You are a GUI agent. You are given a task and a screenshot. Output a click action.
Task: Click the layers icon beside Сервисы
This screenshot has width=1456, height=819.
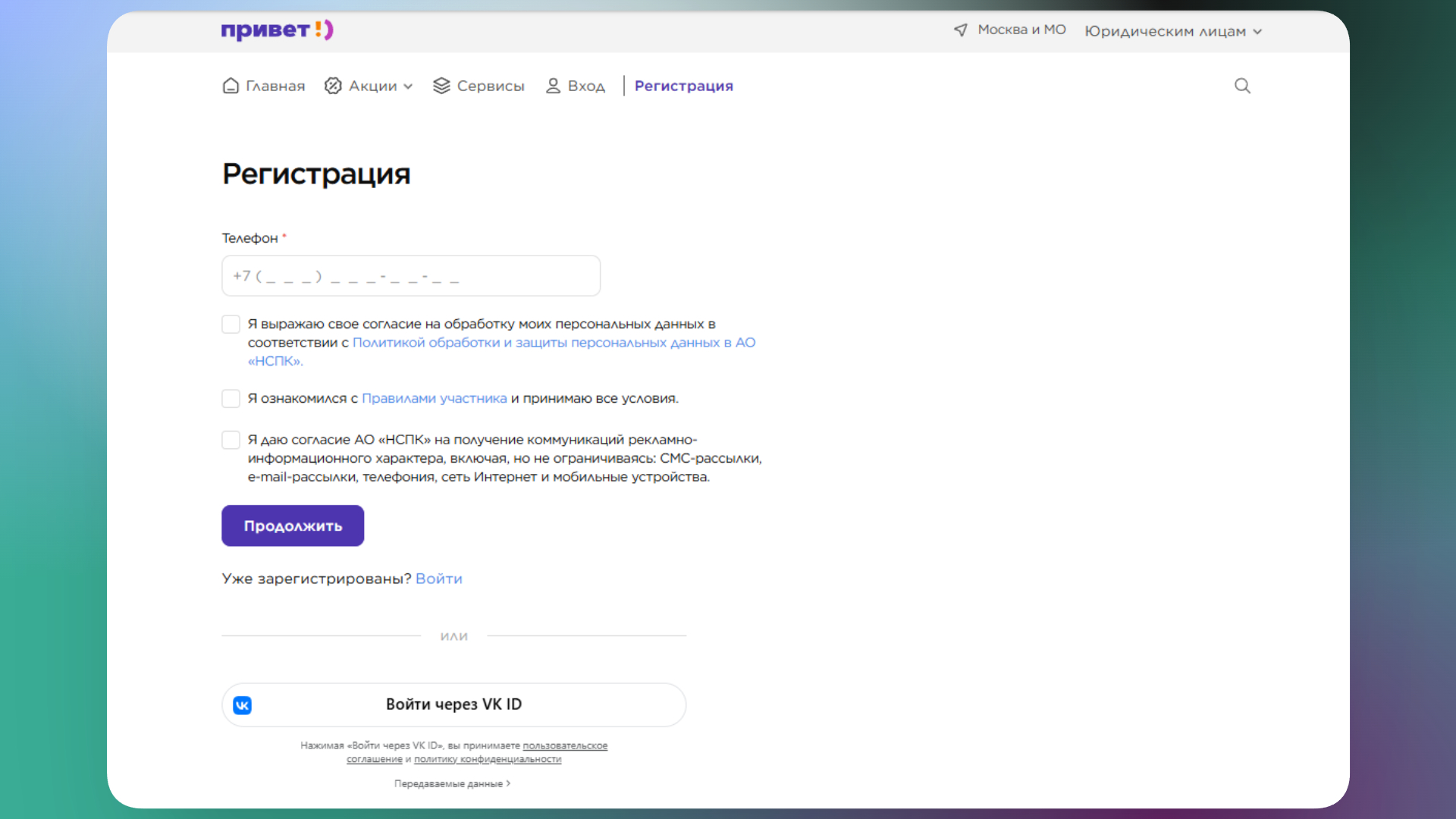[441, 86]
